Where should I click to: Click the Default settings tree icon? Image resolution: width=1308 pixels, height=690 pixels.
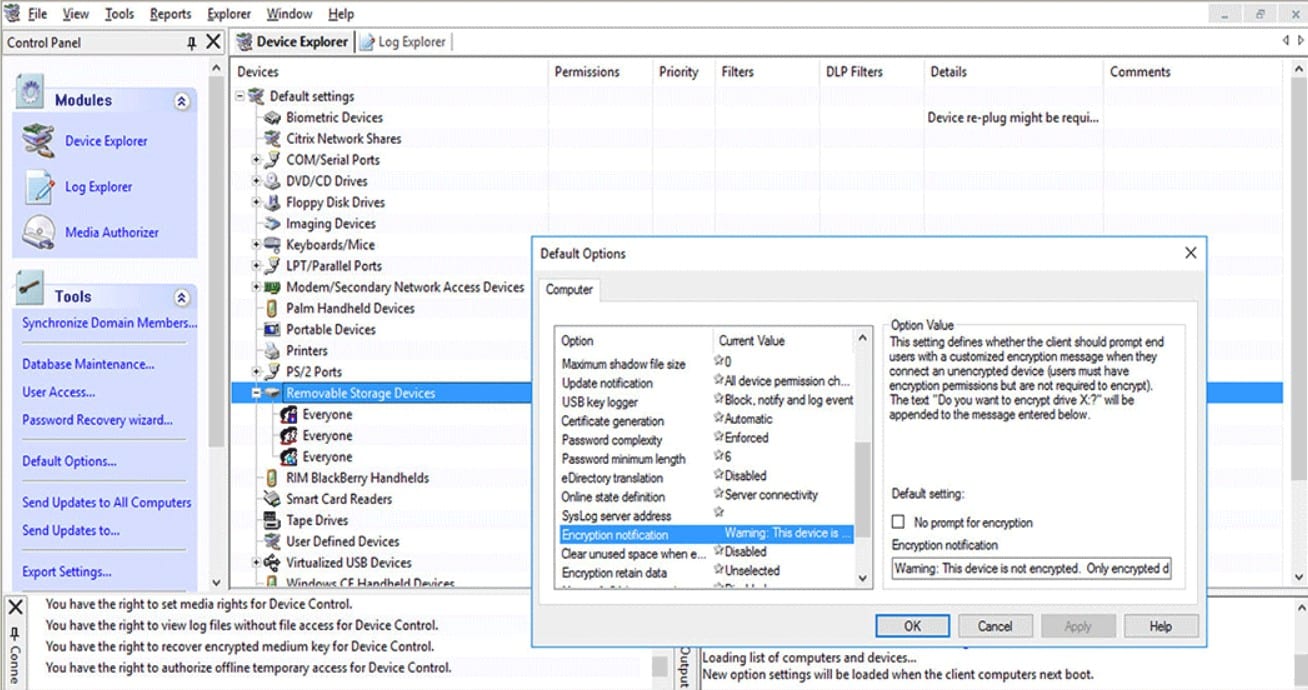255,96
